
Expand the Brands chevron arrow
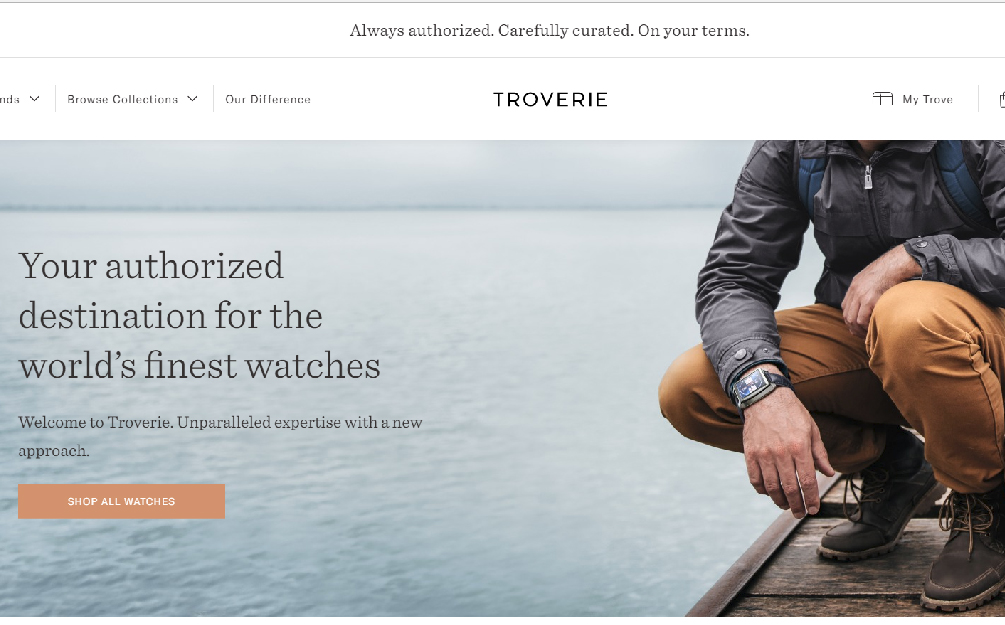click(35, 99)
